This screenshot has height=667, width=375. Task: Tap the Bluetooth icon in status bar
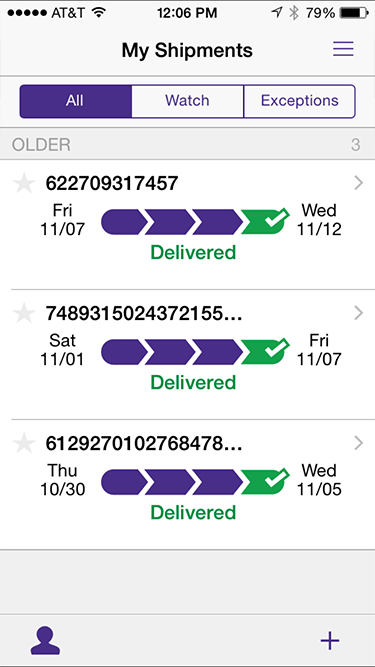click(294, 13)
